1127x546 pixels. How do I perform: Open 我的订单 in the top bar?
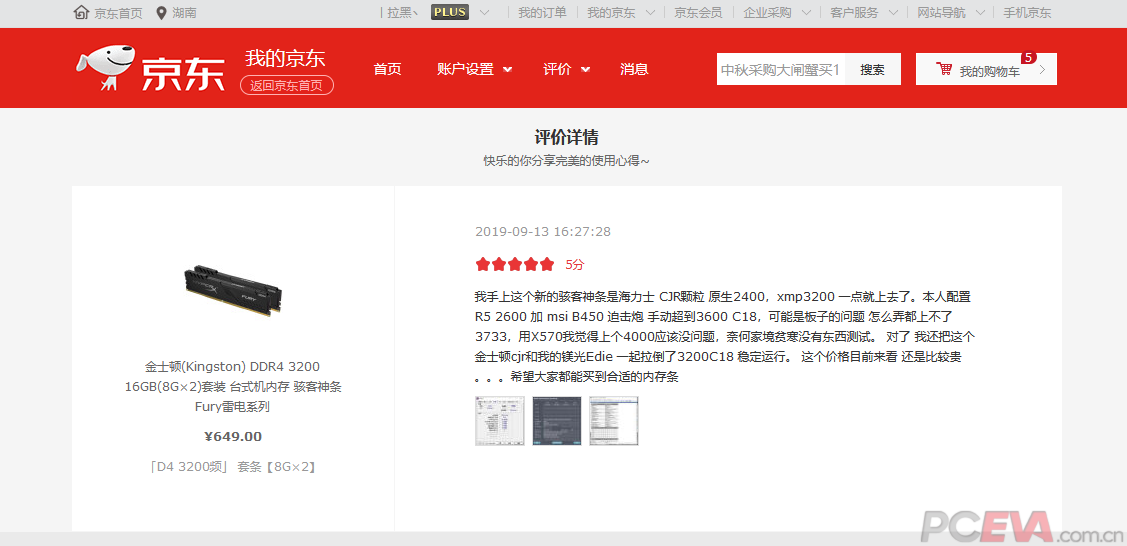(542, 13)
